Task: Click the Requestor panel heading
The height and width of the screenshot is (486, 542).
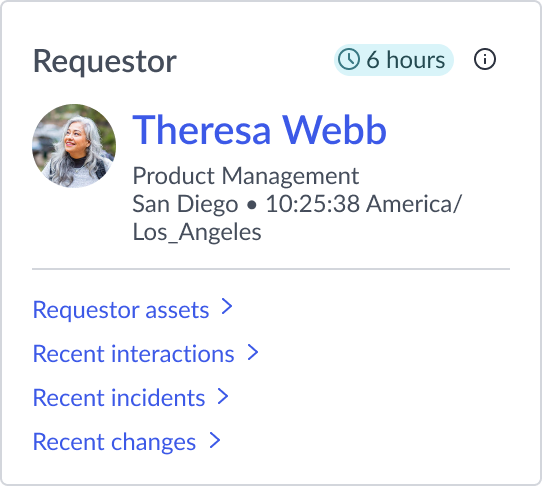Action: pos(105,61)
